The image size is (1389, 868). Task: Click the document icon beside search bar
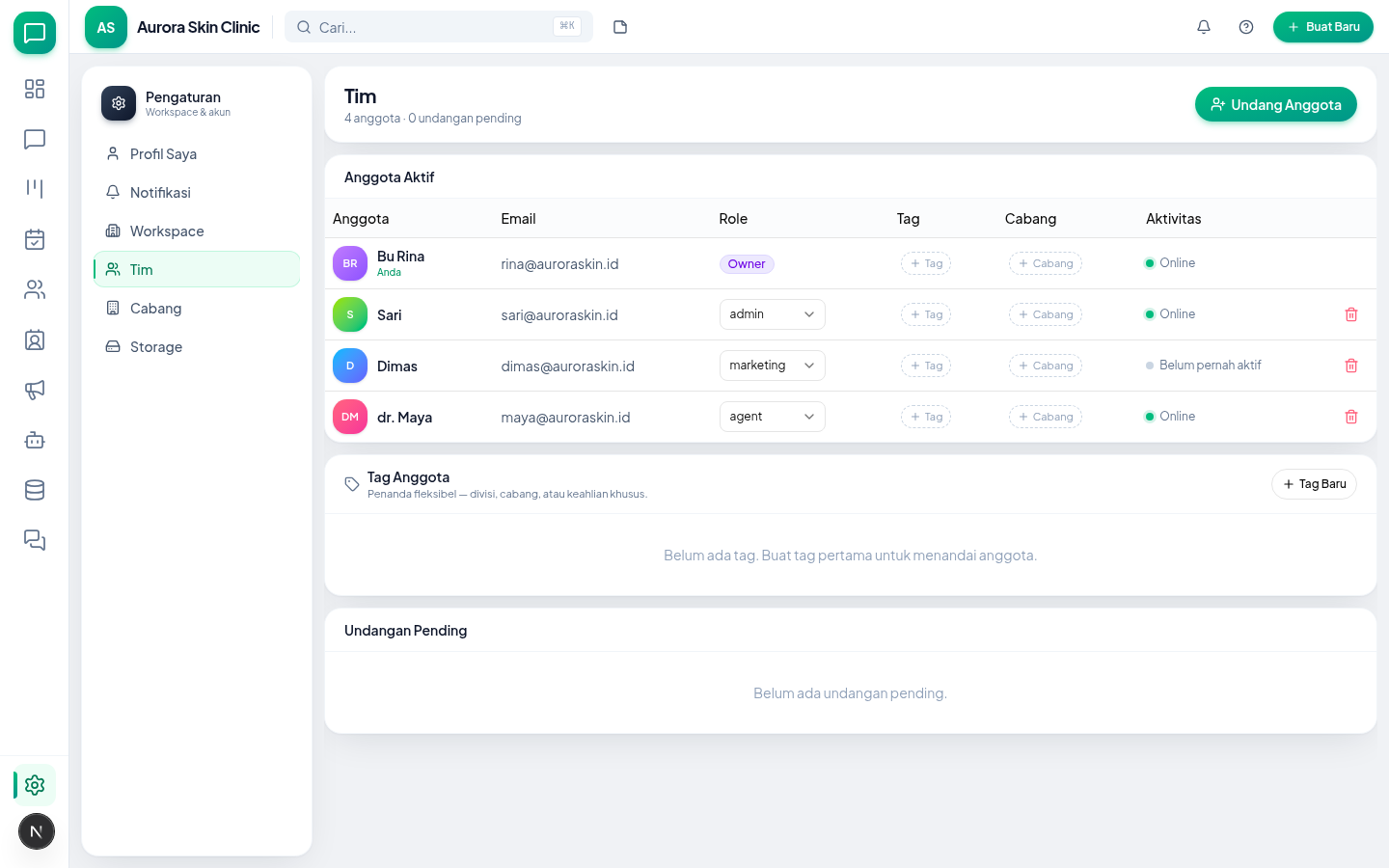(620, 27)
